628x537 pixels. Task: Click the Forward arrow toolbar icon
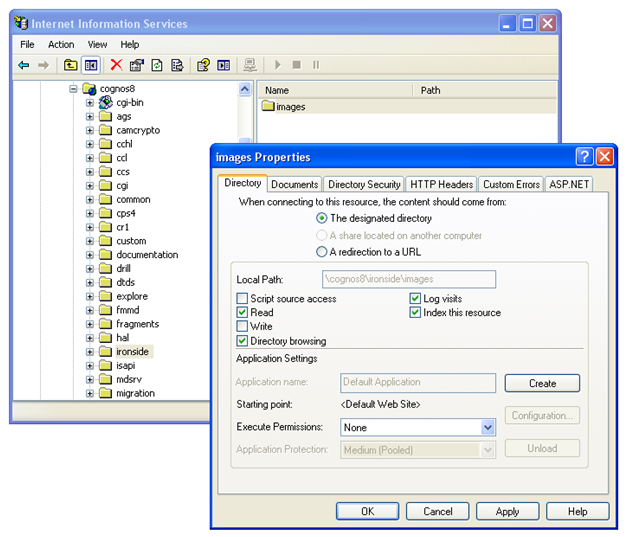pos(43,65)
